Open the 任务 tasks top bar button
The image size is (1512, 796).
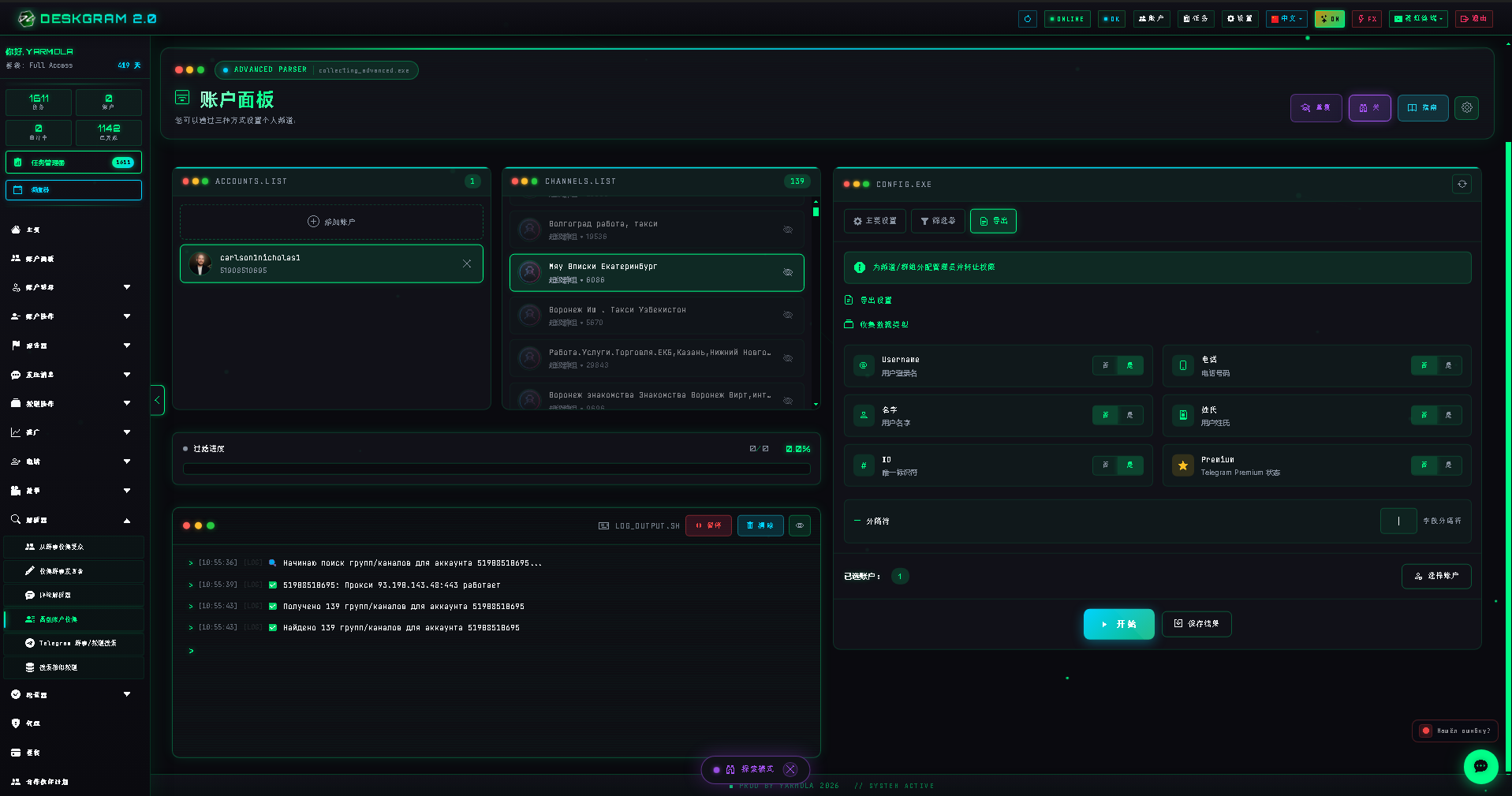click(1196, 19)
